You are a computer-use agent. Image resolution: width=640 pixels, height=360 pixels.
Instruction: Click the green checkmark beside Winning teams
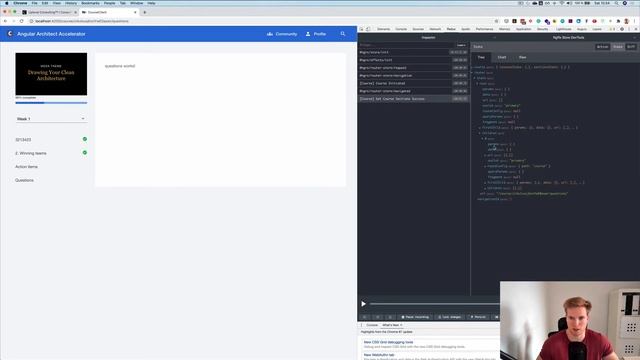[x=85, y=153]
